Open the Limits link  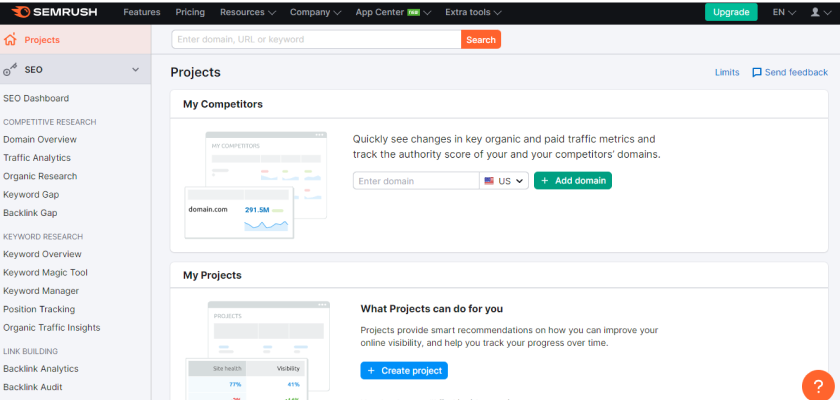coord(727,72)
